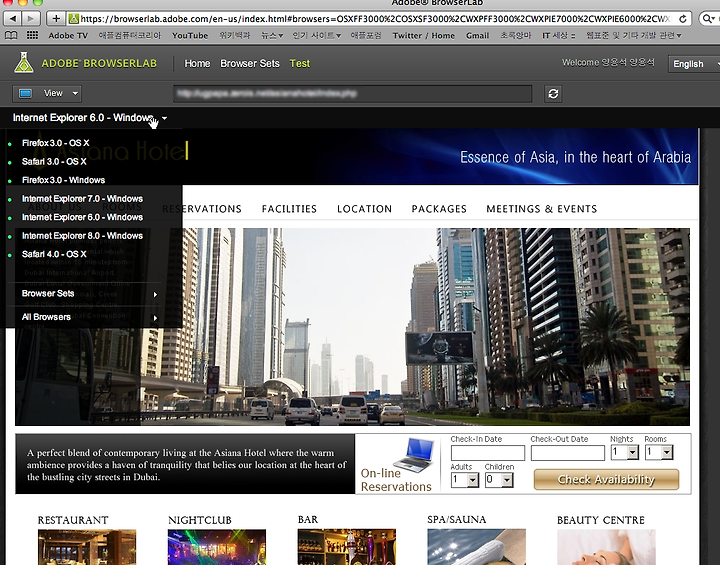Open the View dropdown menu
Viewport: 720px width, 565px height.
47,94
